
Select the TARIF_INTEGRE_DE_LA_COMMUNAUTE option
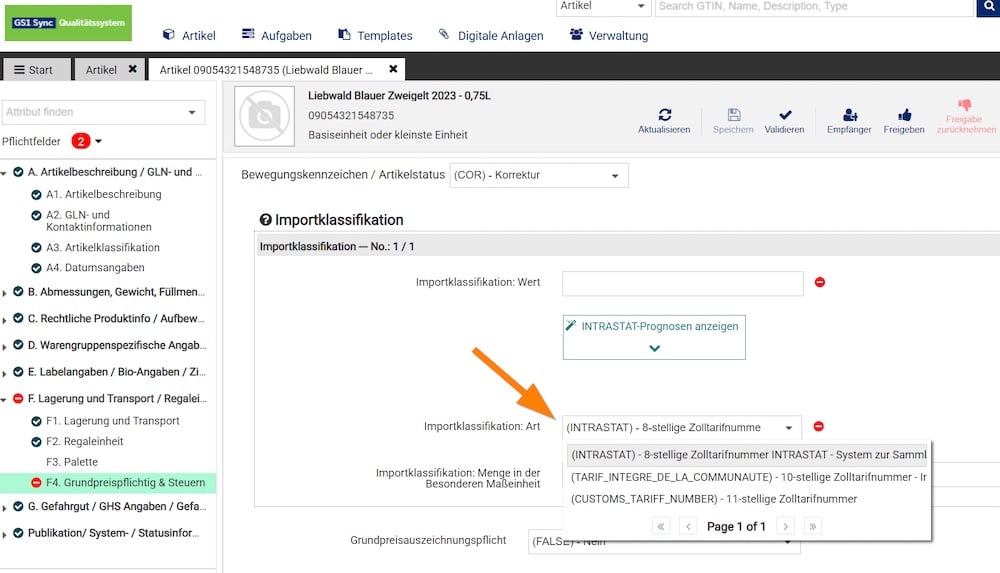[x=748, y=477]
